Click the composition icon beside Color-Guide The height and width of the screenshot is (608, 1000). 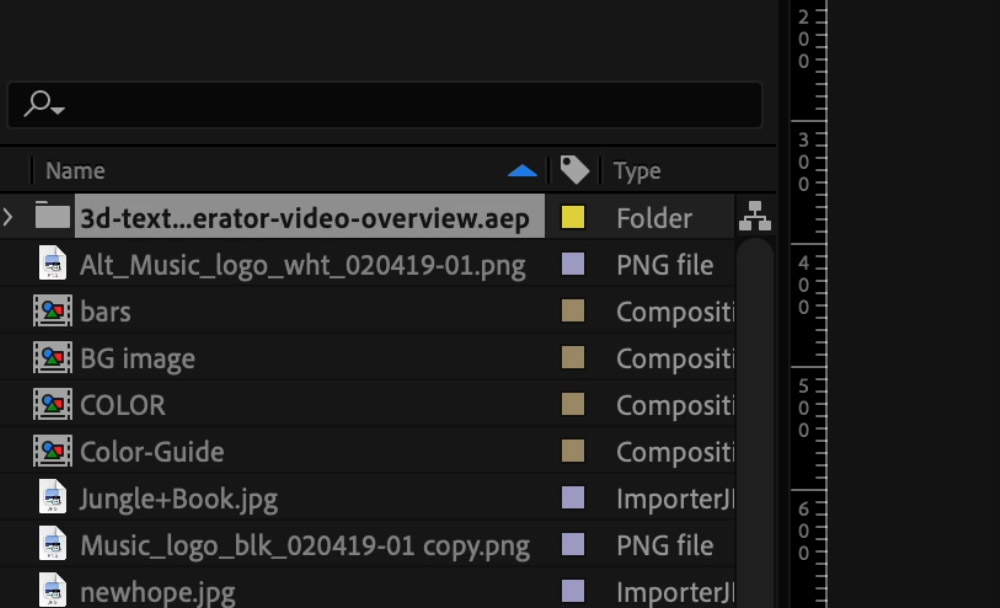[x=52, y=451]
